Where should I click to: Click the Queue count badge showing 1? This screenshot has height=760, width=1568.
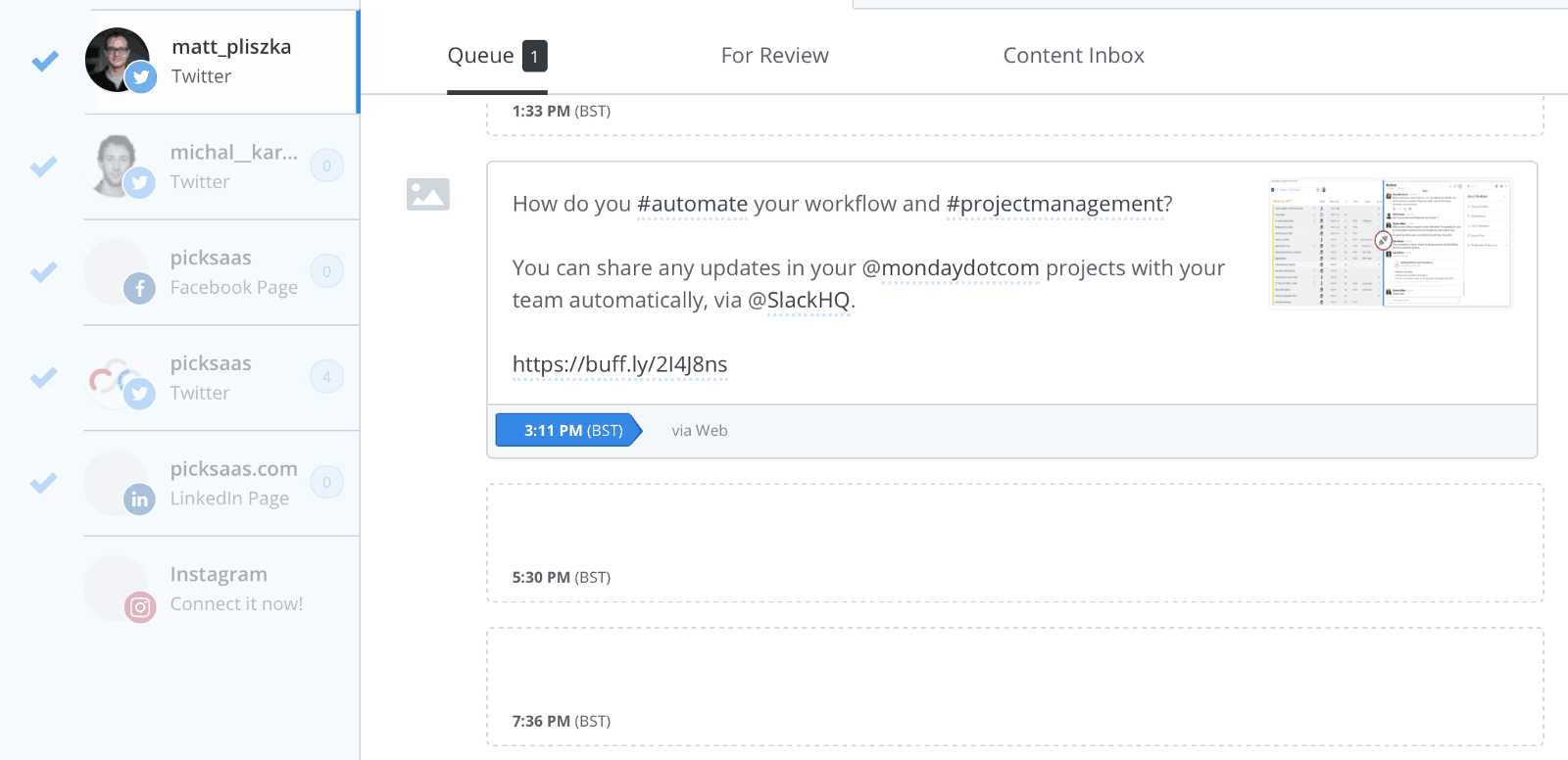tap(534, 56)
